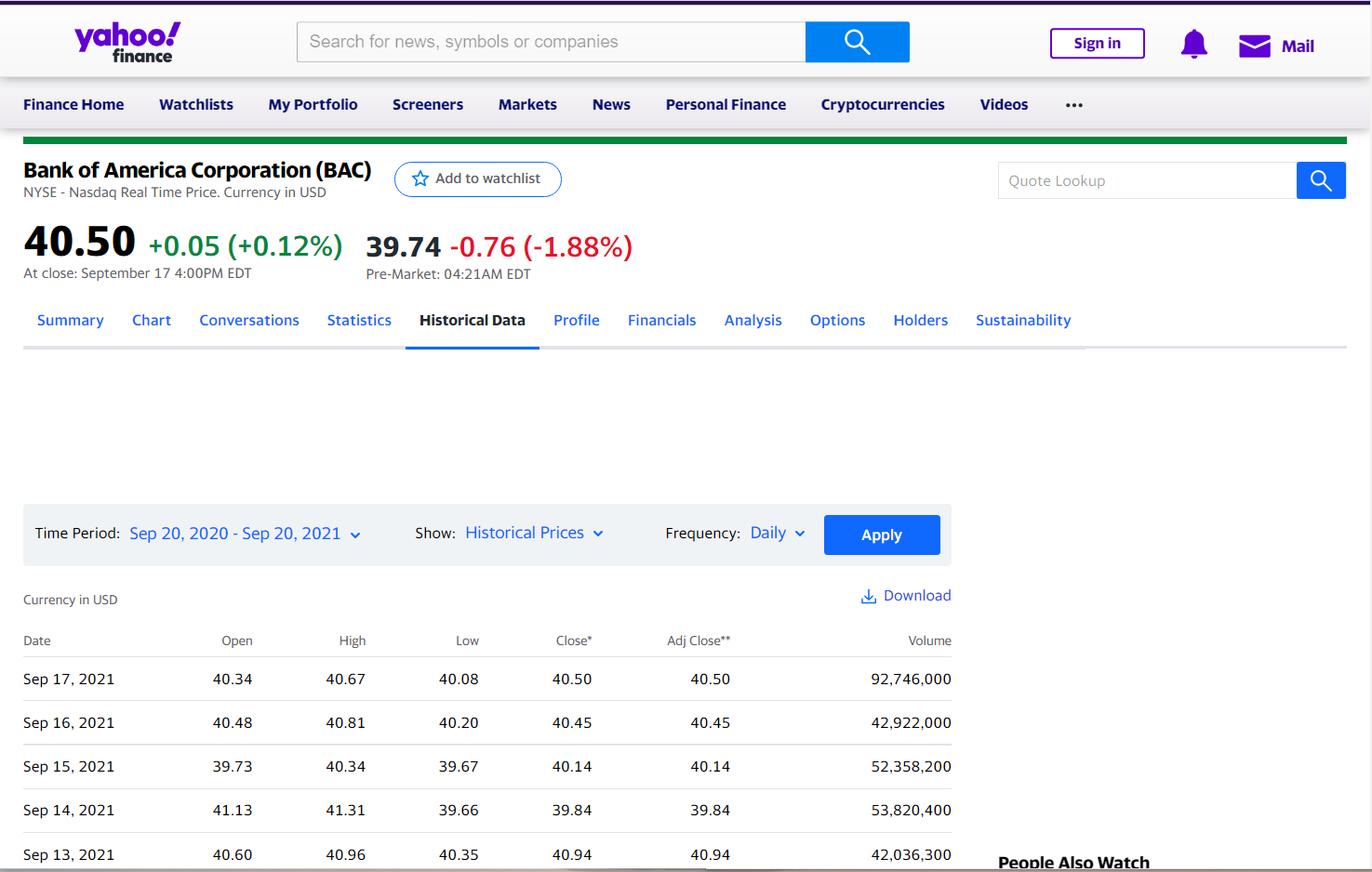
Task: Click volume value 52,358,200
Action: point(911,767)
